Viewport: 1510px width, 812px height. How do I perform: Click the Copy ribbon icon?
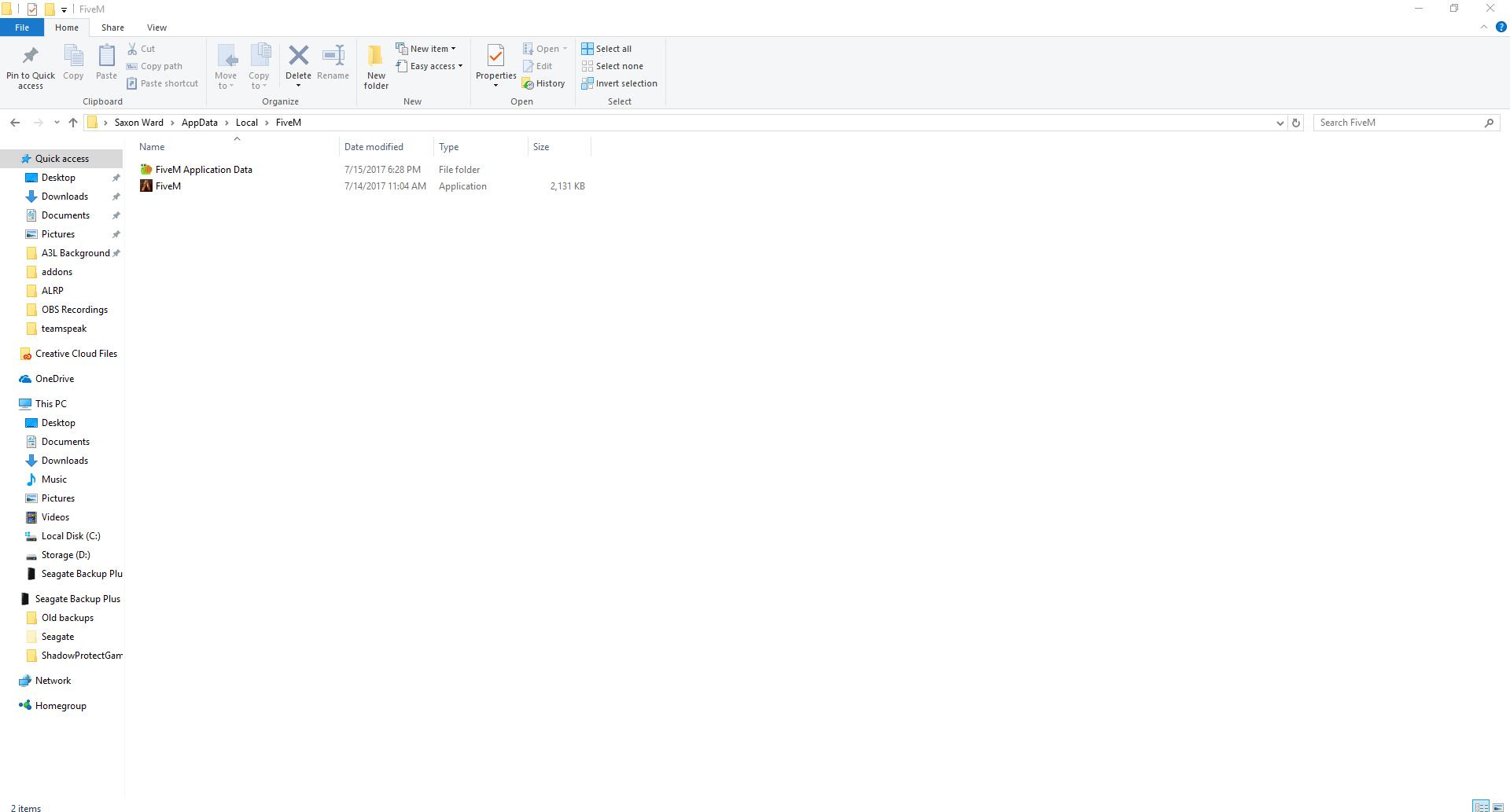73,56
